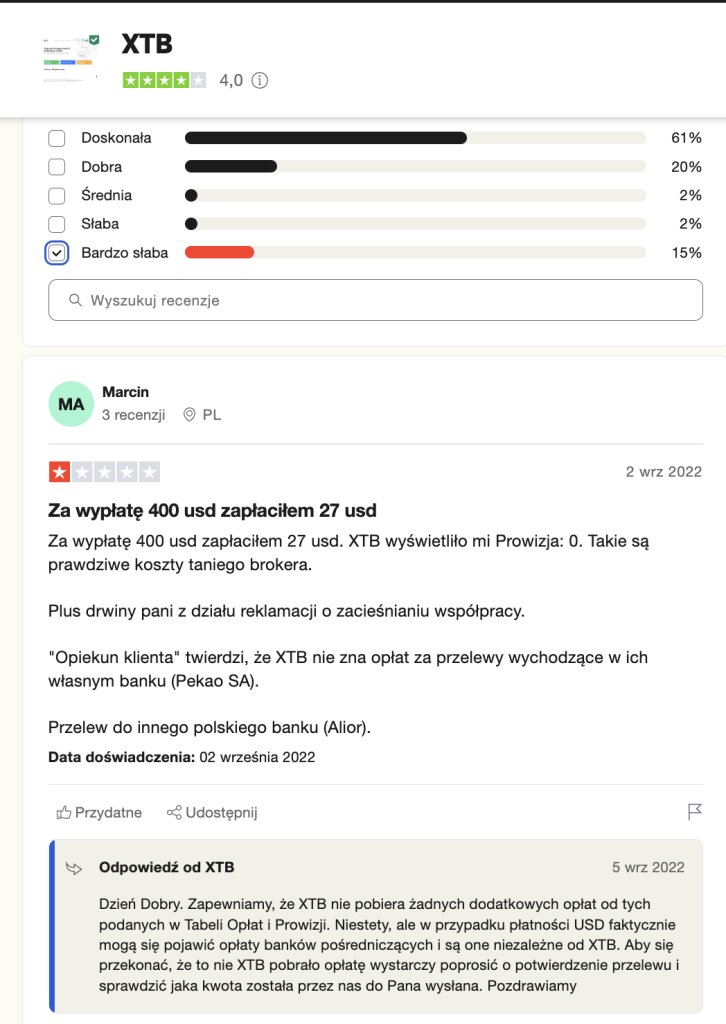Viewport: 726px width, 1024px height.
Task: Click the search magnifier icon
Action: pos(75,300)
